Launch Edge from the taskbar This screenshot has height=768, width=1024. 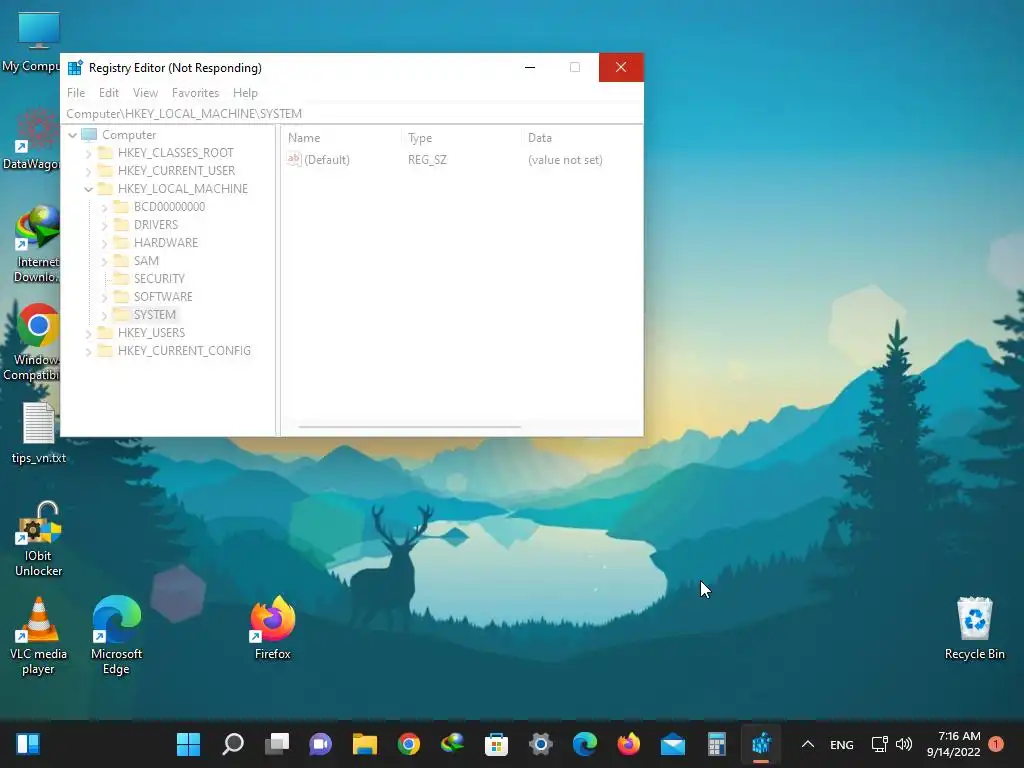584,744
